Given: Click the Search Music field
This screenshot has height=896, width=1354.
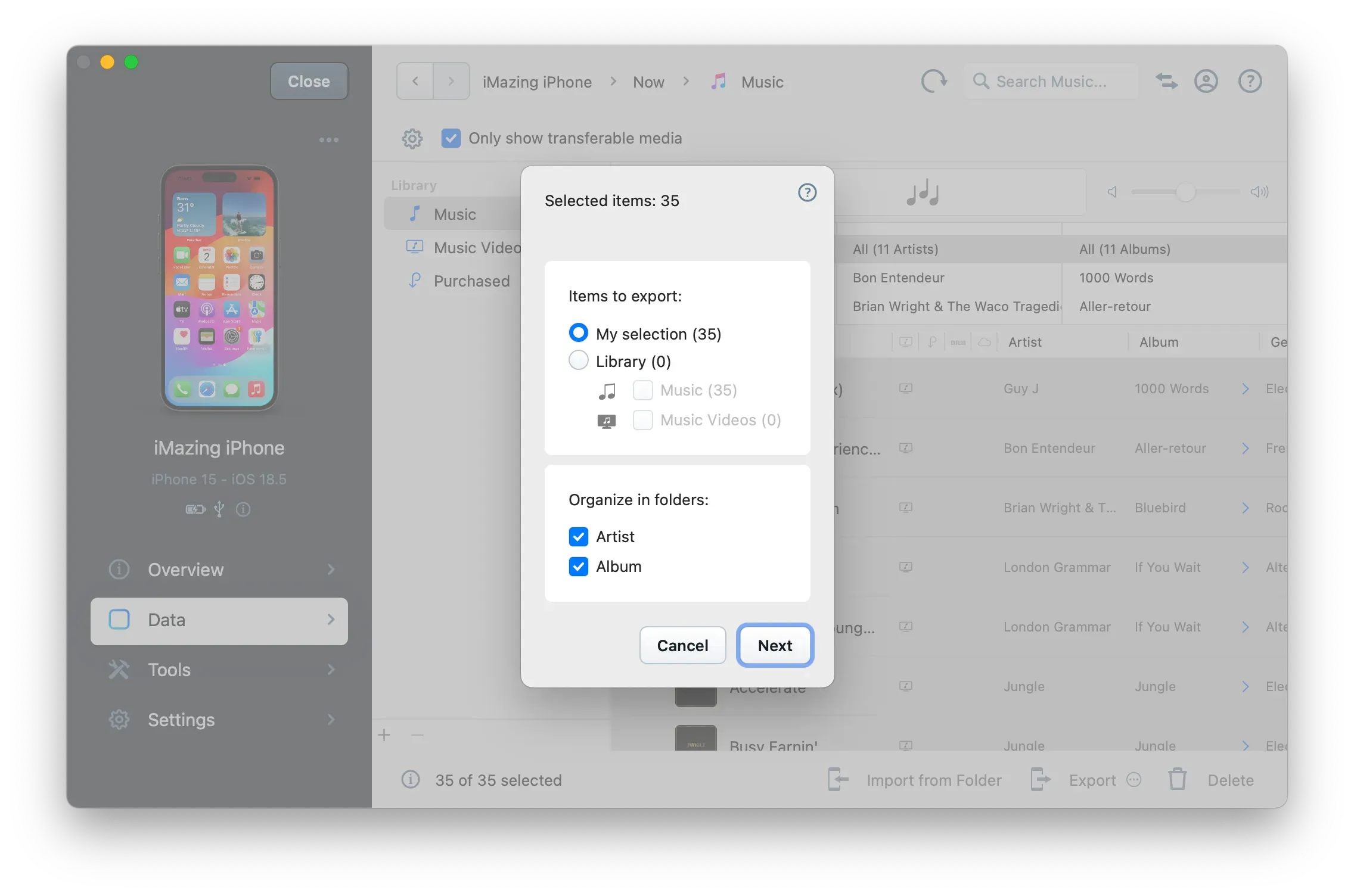Looking at the screenshot, I should coord(1058,81).
